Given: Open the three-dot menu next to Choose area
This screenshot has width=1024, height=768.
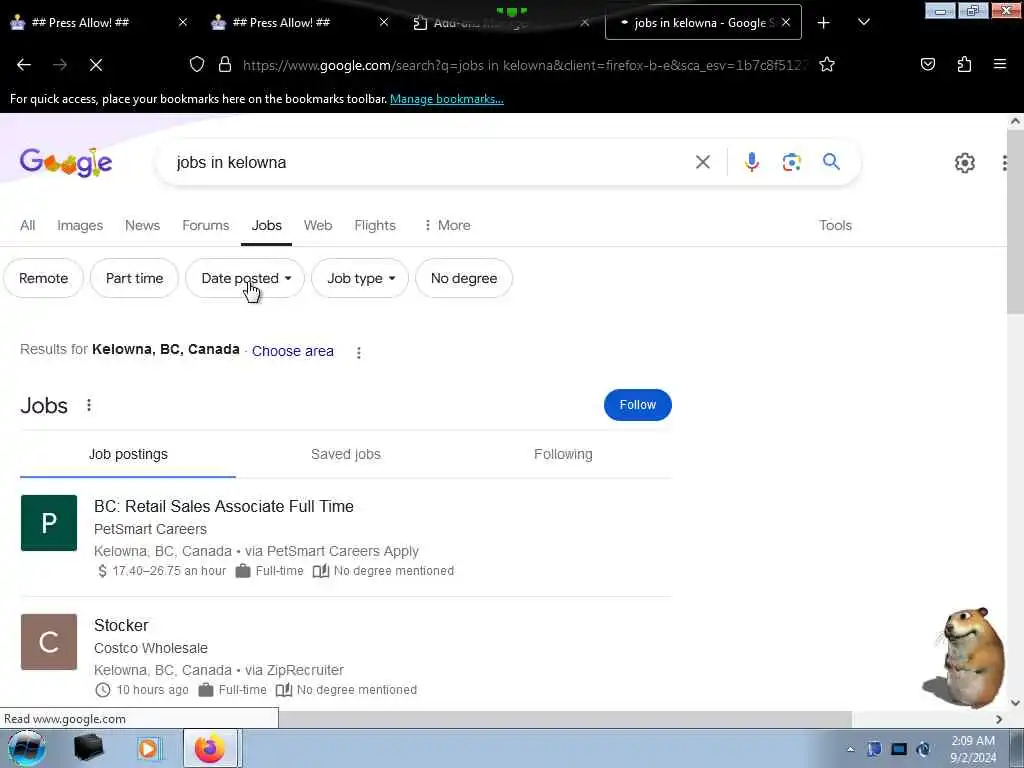Looking at the screenshot, I should tap(359, 353).
